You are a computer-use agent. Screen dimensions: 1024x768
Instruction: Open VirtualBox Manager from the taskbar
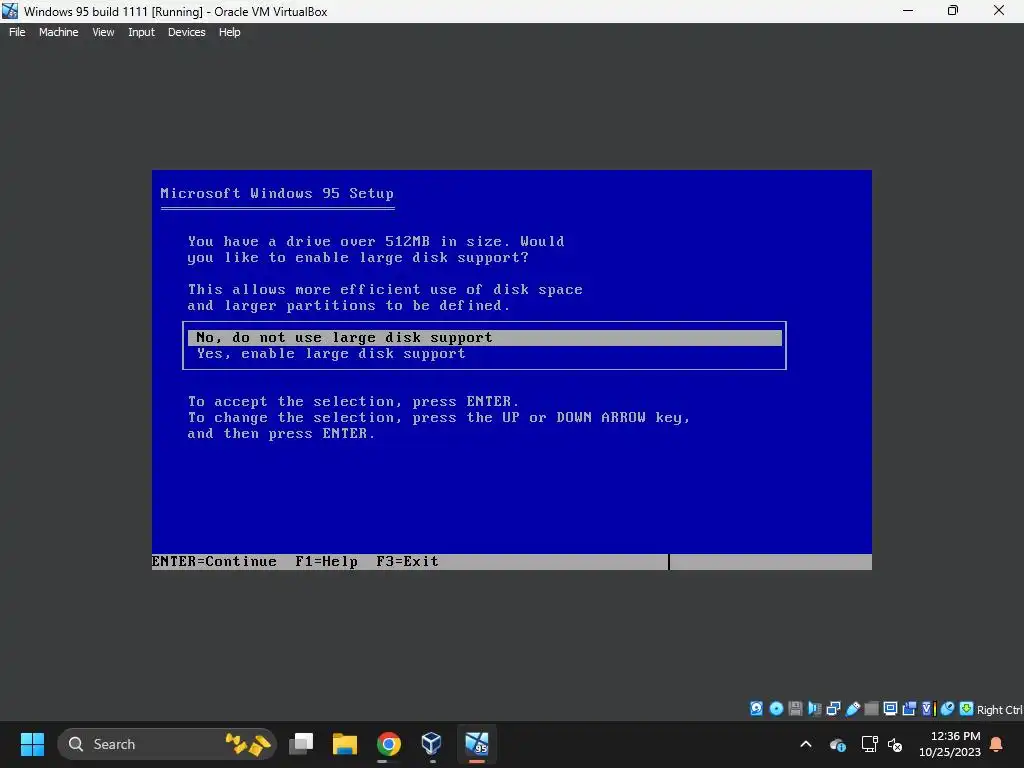(x=432, y=744)
